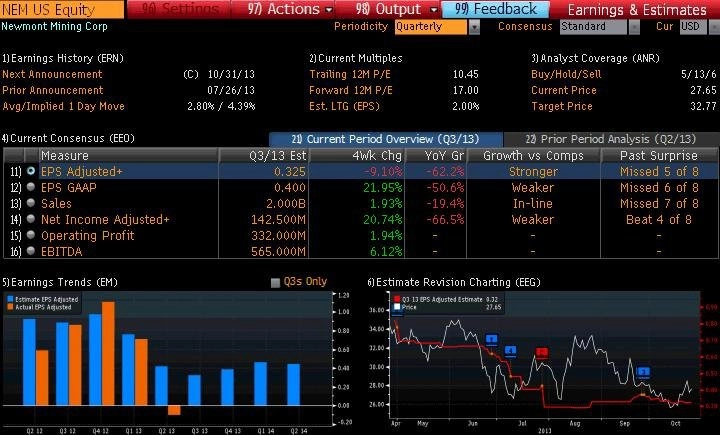Click the Actual EPS Adjusted orange legend swatch
Image resolution: width=720 pixels, height=435 pixels.
tap(10, 307)
